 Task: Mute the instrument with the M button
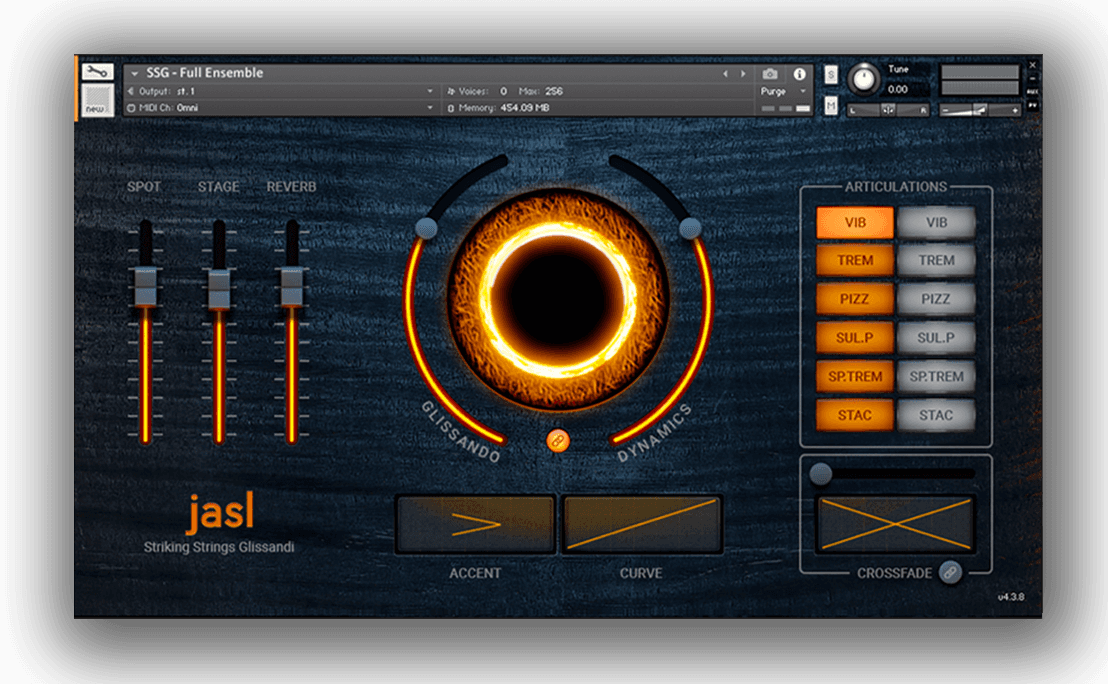click(831, 106)
